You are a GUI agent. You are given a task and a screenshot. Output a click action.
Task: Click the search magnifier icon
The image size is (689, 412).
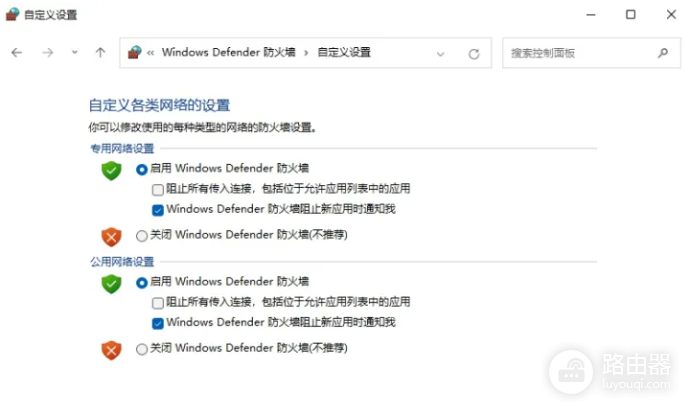click(663, 53)
